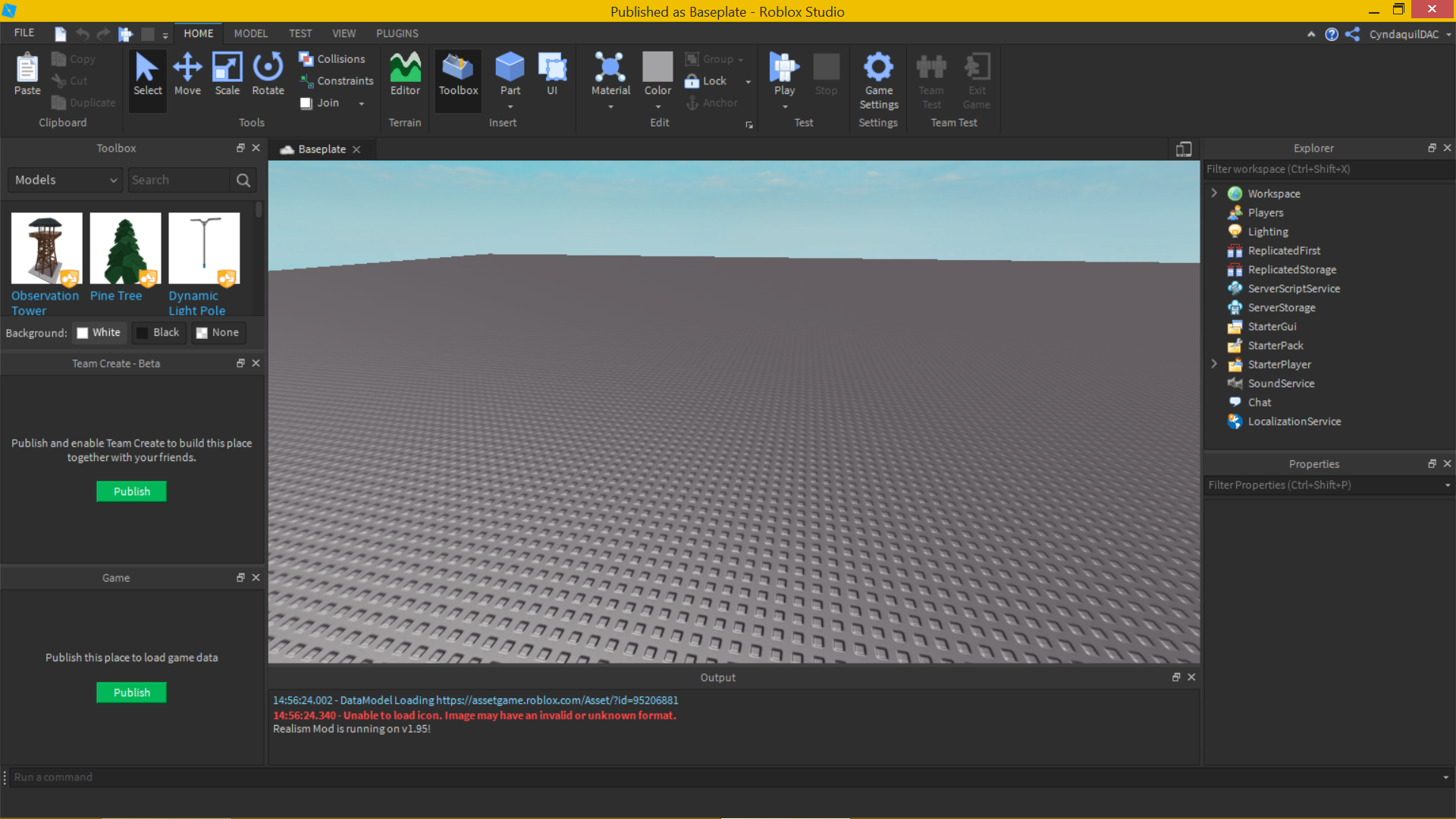Open the MODEL ribbon tab
Viewport: 1456px width, 819px height.
[x=250, y=33]
